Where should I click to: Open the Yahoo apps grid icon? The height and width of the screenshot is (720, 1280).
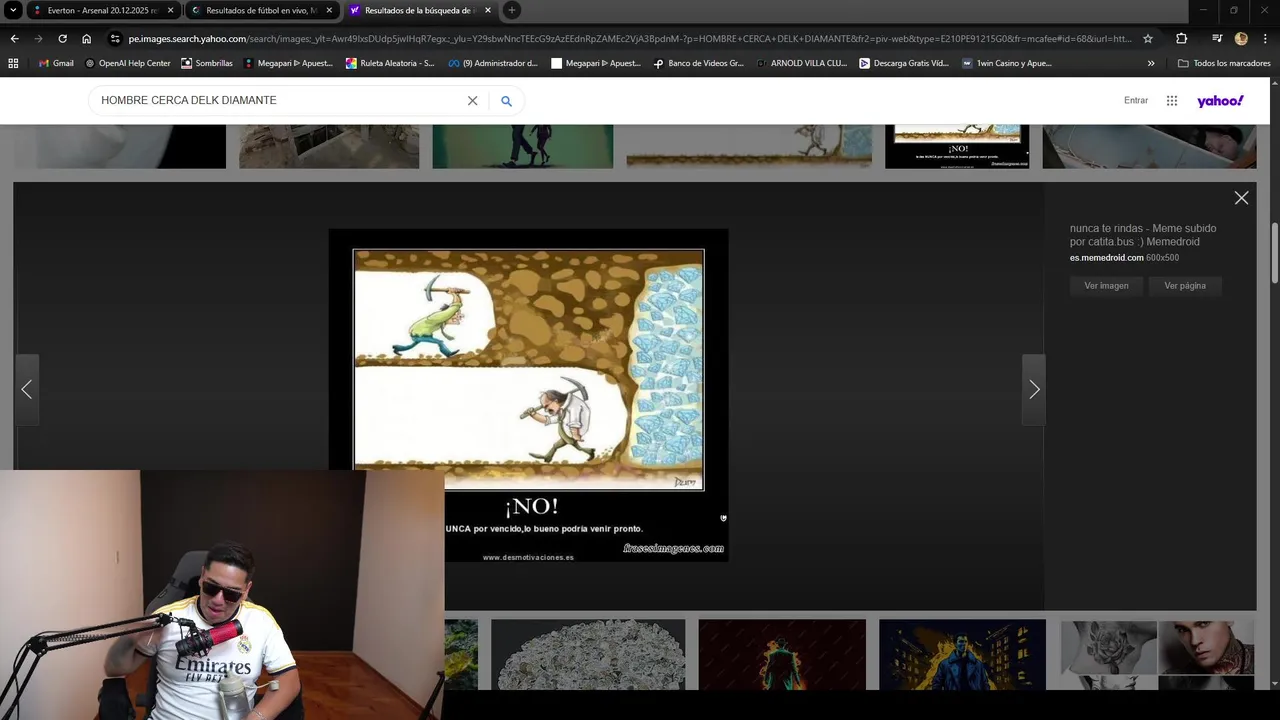pos(1172,101)
